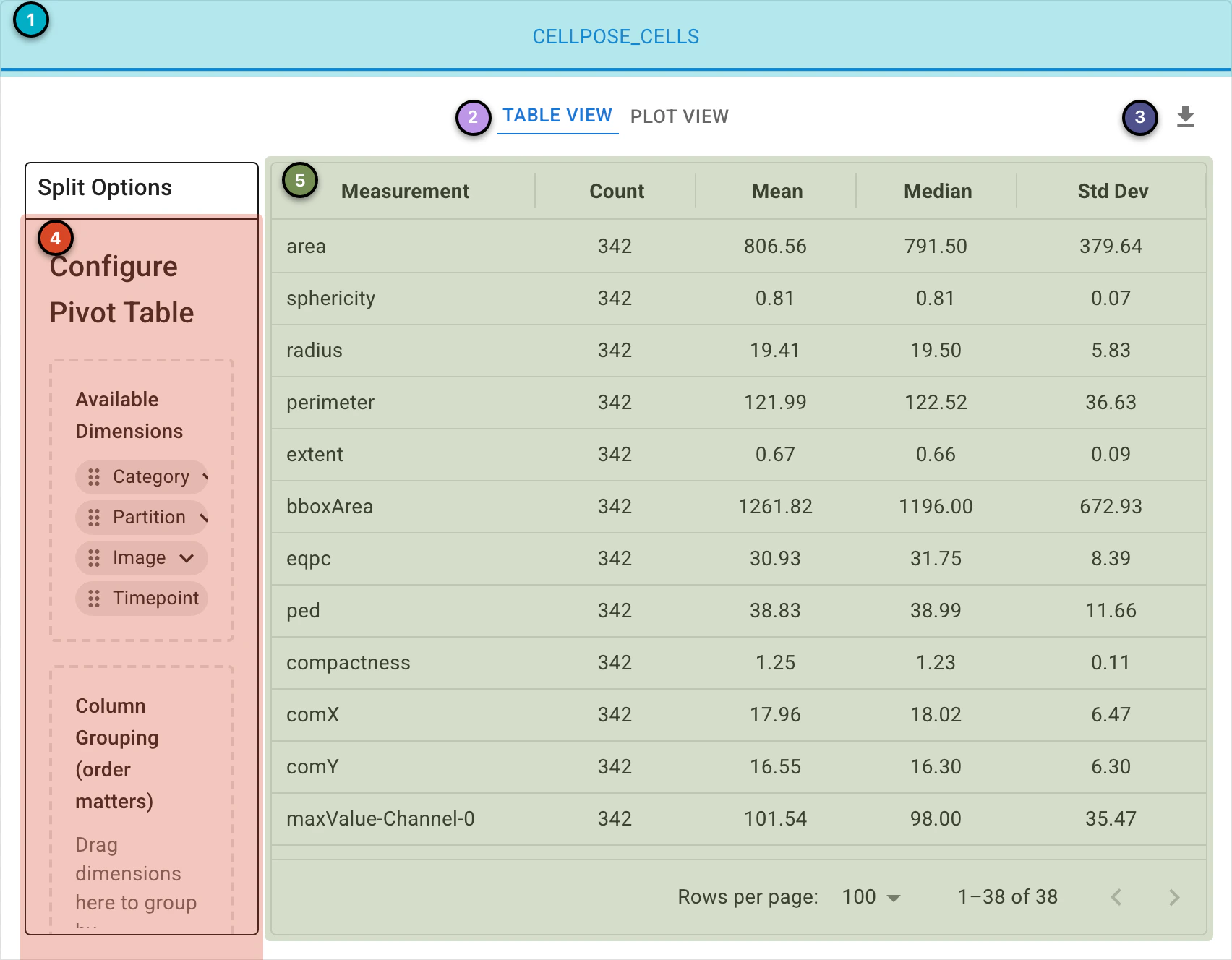Switch to Table View tab

[557, 116]
